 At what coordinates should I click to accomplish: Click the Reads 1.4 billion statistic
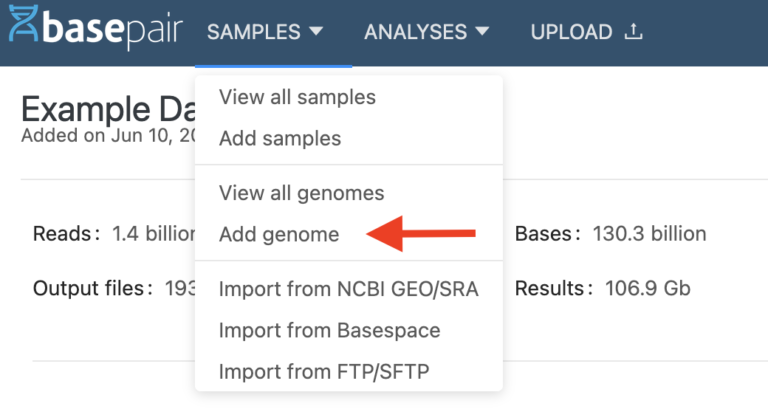(113, 235)
